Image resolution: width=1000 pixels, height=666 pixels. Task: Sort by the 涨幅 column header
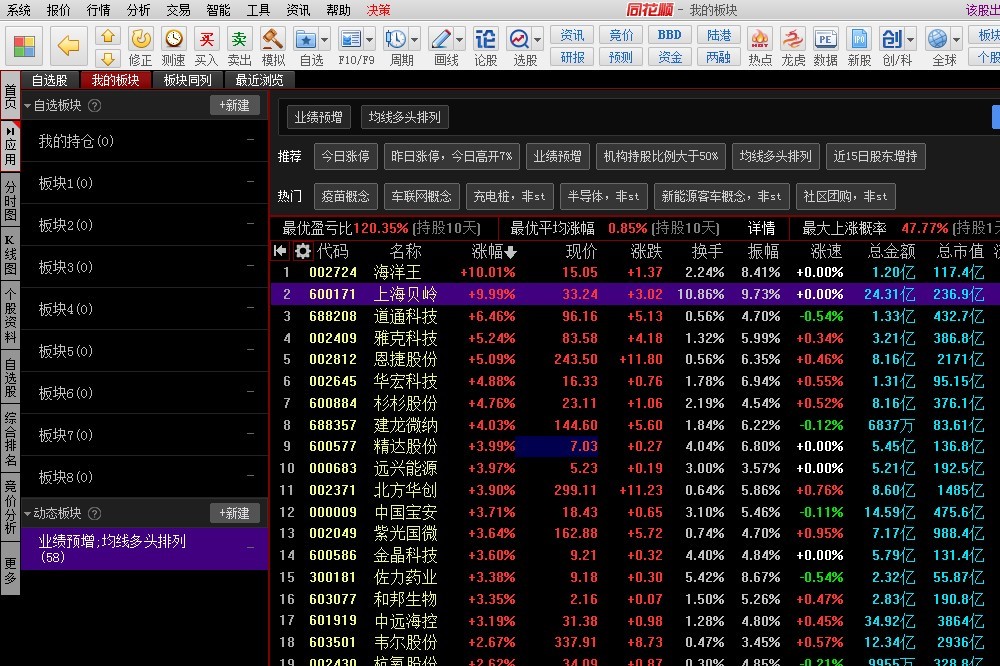coord(494,251)
